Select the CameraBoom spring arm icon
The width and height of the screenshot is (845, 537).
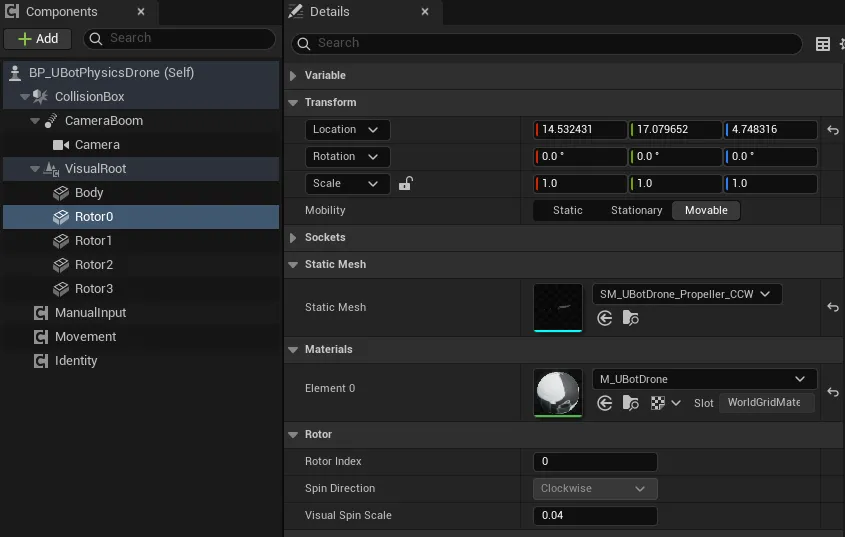click(x=51, y=121)
